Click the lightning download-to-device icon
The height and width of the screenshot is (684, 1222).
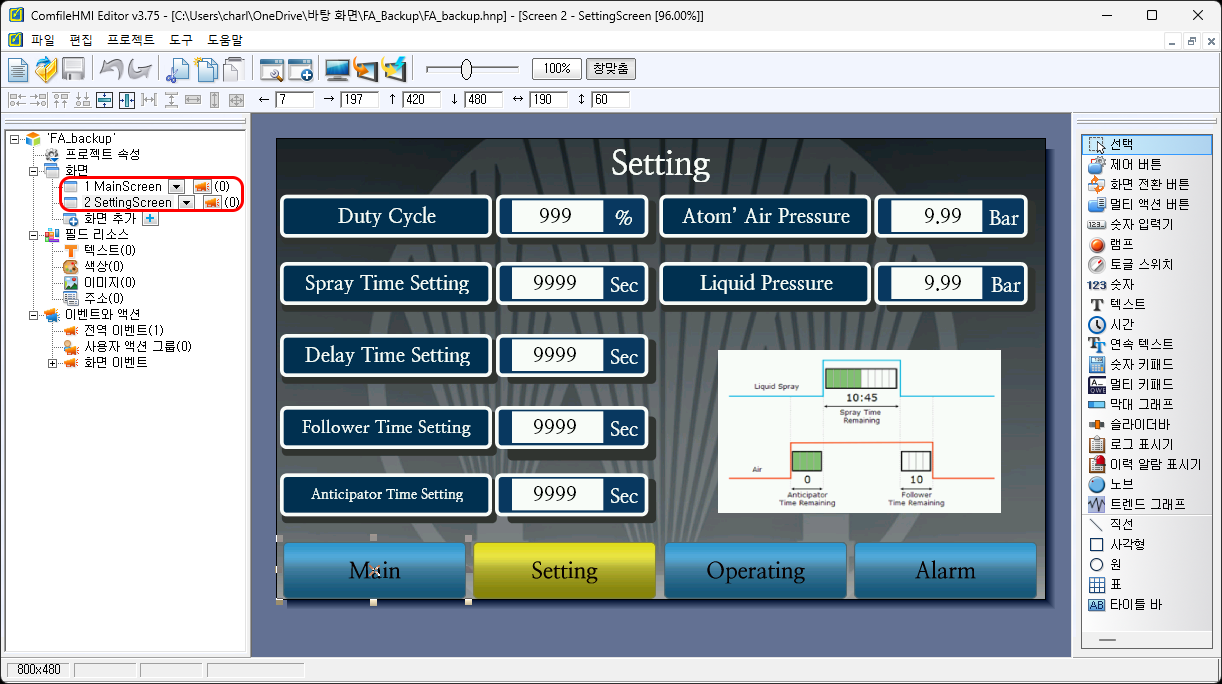pos(395,69)
